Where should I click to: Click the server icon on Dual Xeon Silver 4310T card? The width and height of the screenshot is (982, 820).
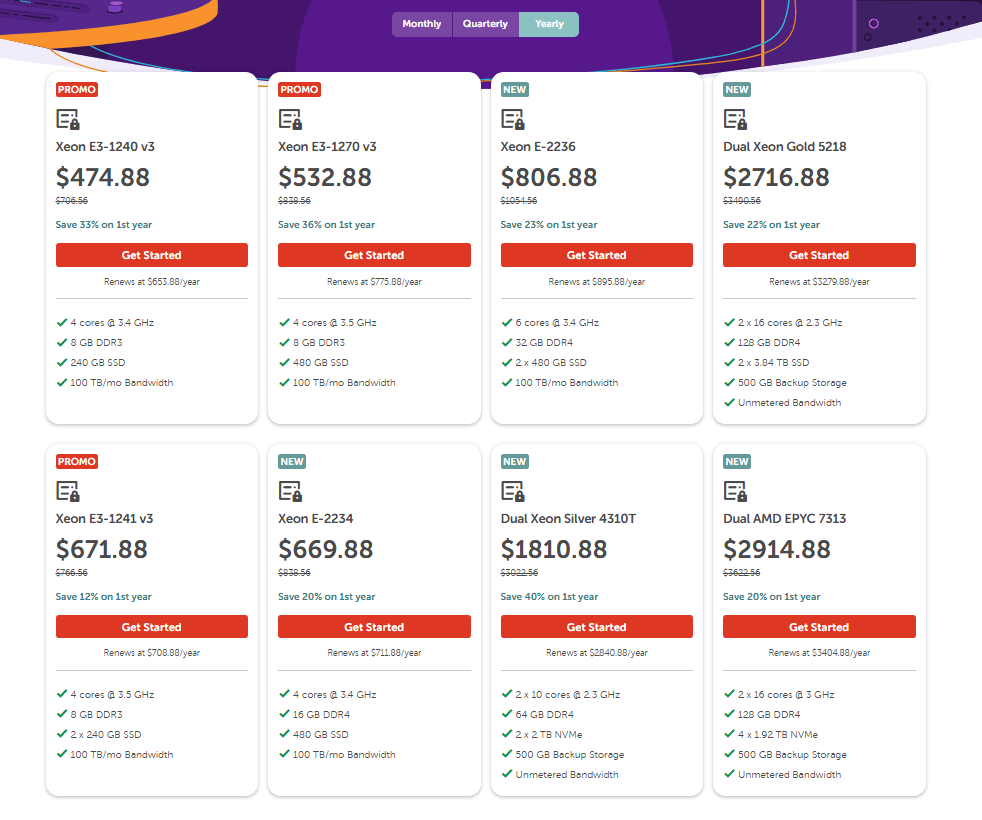tap(513, 490)
